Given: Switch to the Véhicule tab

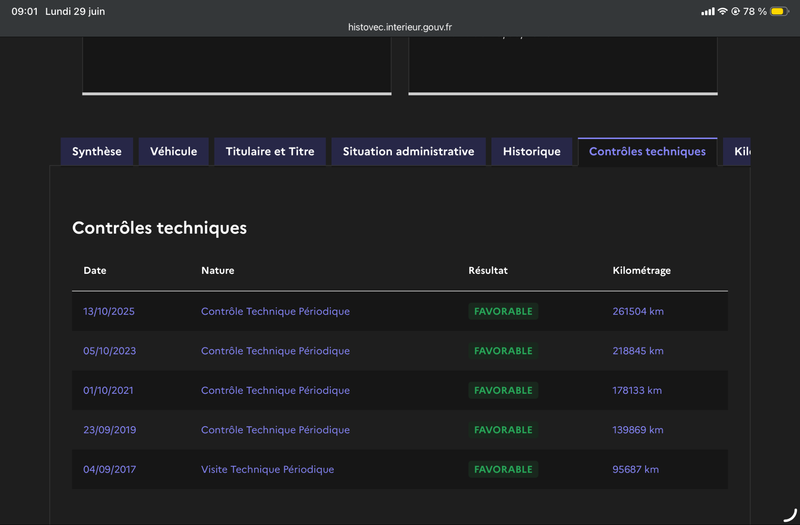Looking at the screenshot, I should pos(173,152).
